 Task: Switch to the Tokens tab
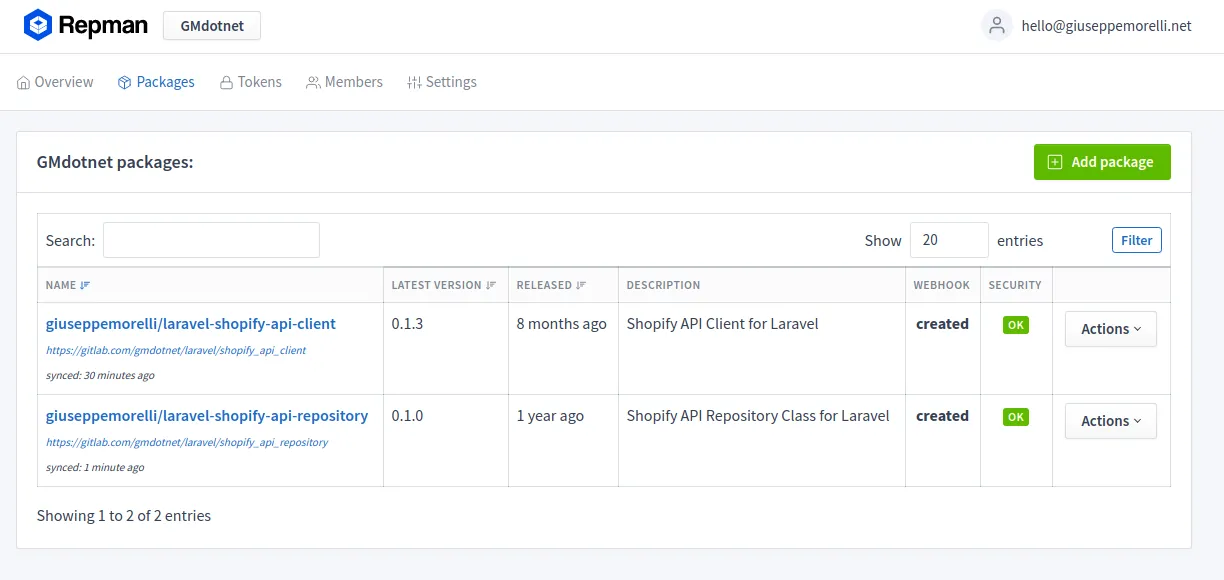tap(251, 82)
